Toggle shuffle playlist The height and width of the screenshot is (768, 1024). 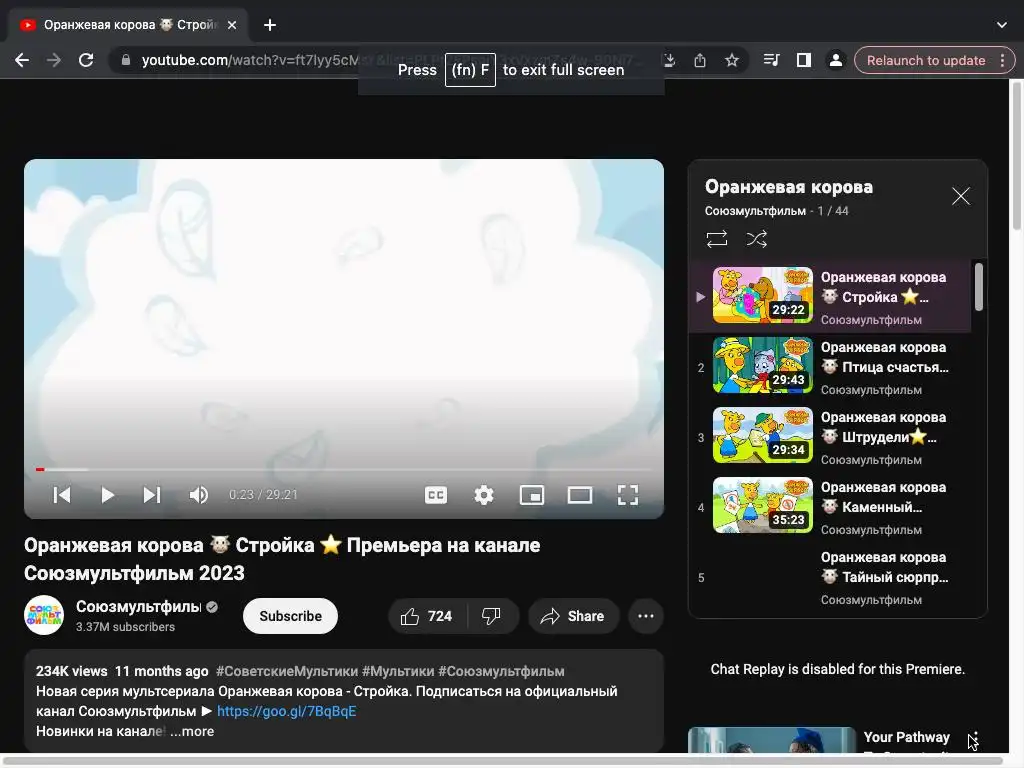(757, 239)
